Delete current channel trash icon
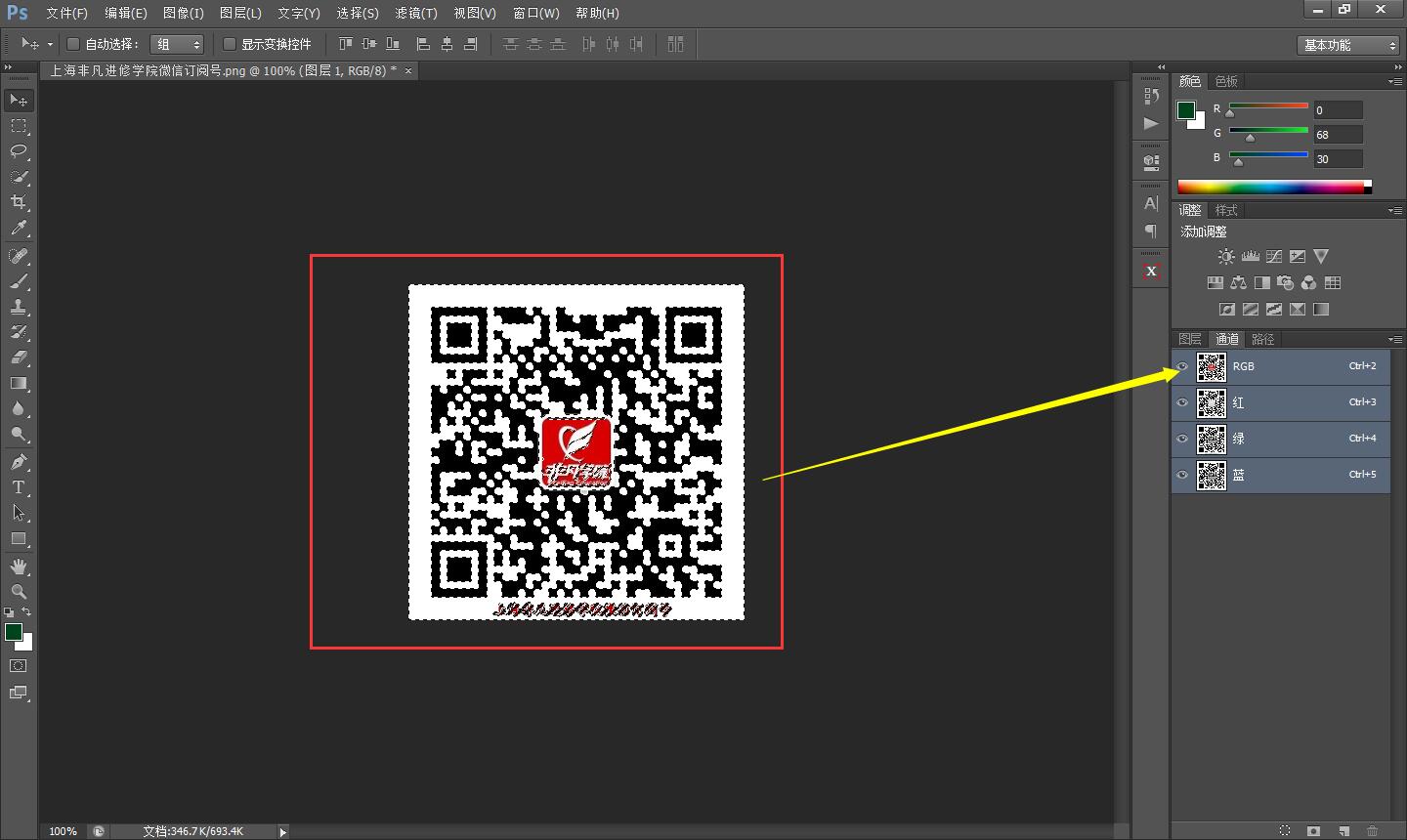1407x840 pixels. coord(1373,830)
